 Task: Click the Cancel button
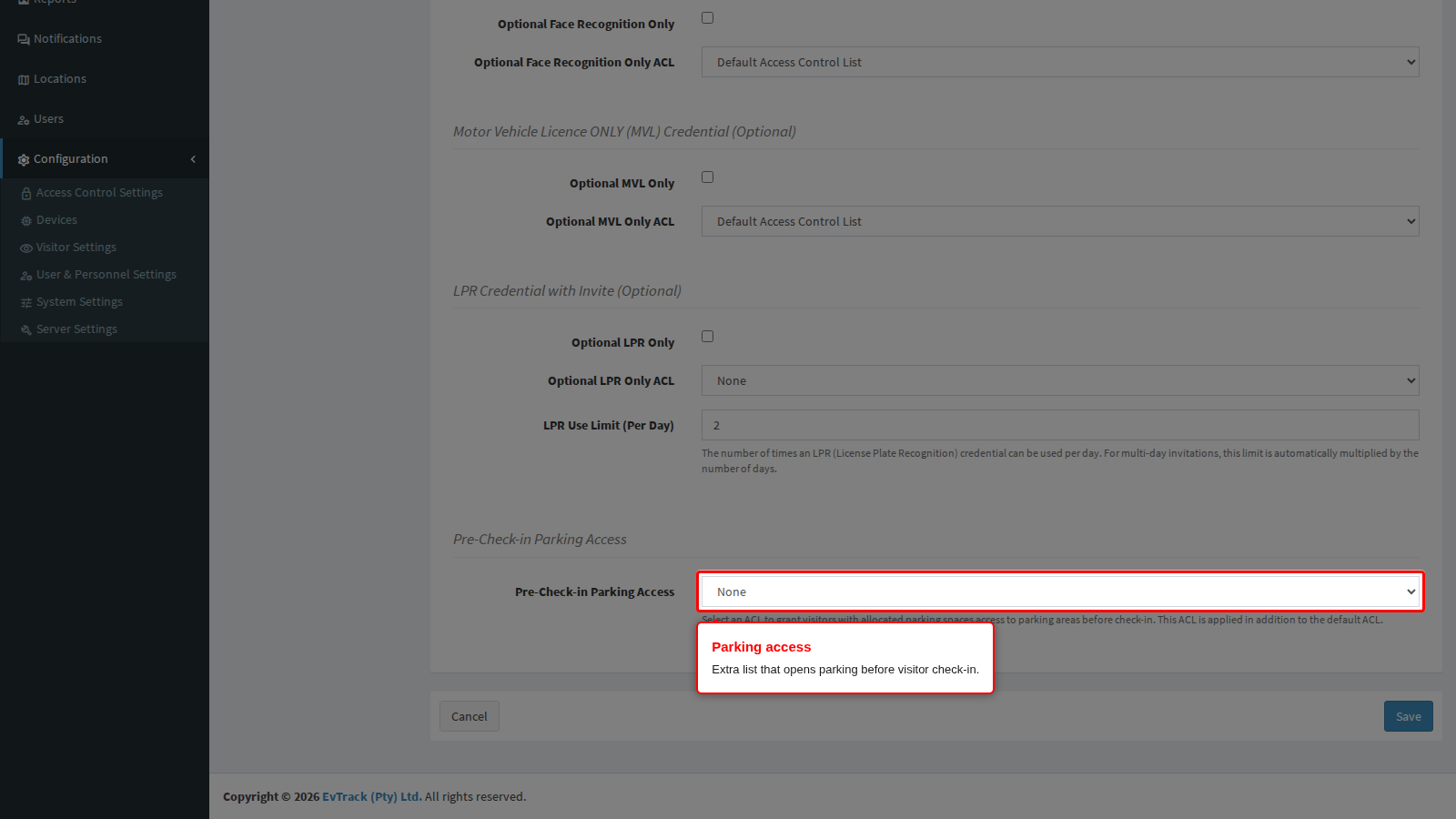click(470, 716)
